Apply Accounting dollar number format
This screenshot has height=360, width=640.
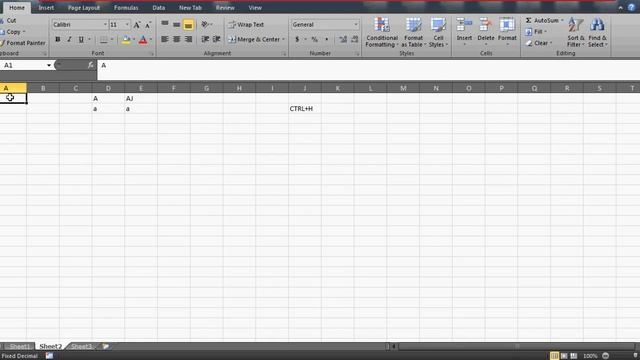[x=297, y=40]
